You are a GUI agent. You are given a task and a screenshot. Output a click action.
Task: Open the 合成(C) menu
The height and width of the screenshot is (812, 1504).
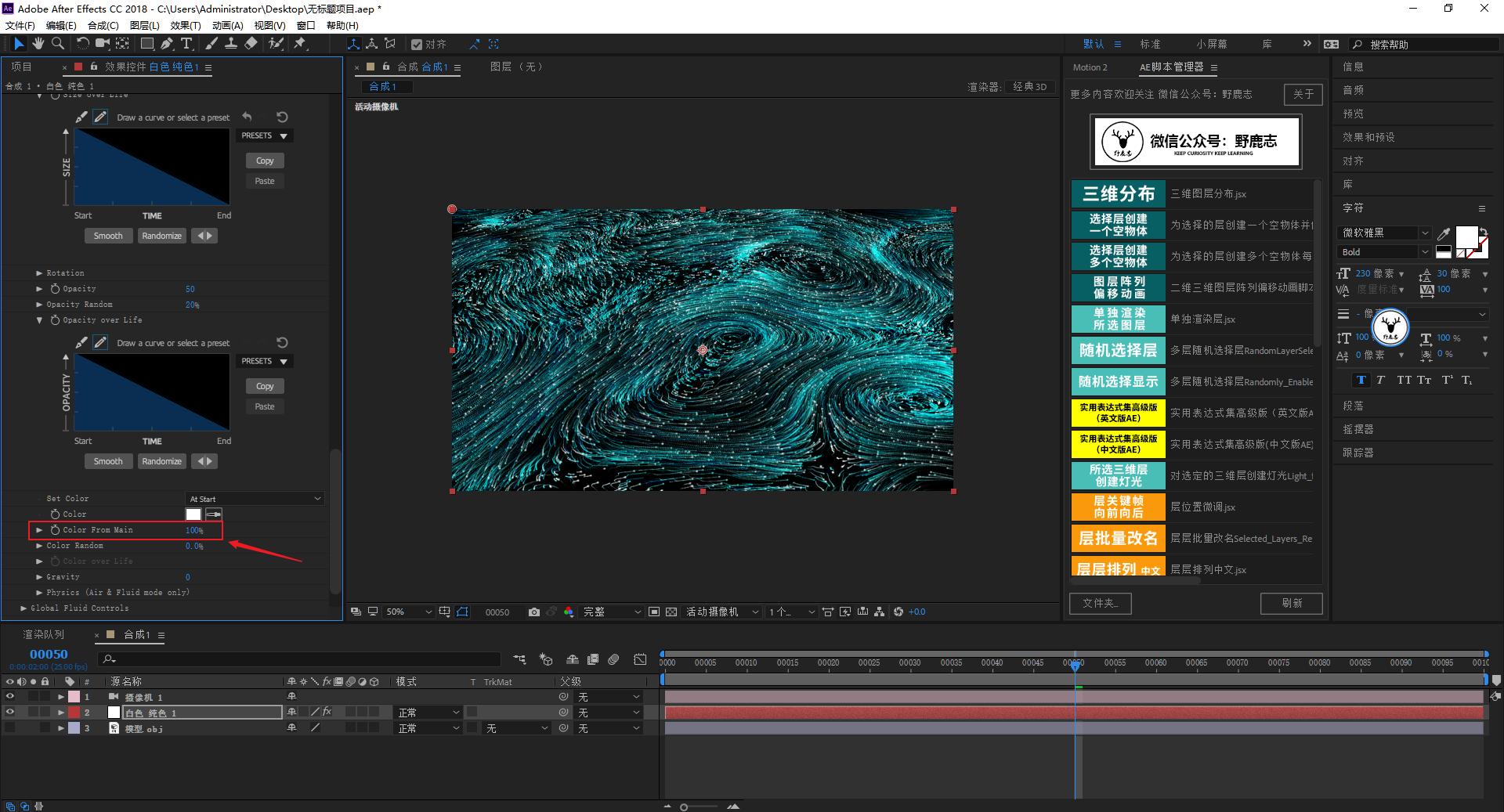103,25
